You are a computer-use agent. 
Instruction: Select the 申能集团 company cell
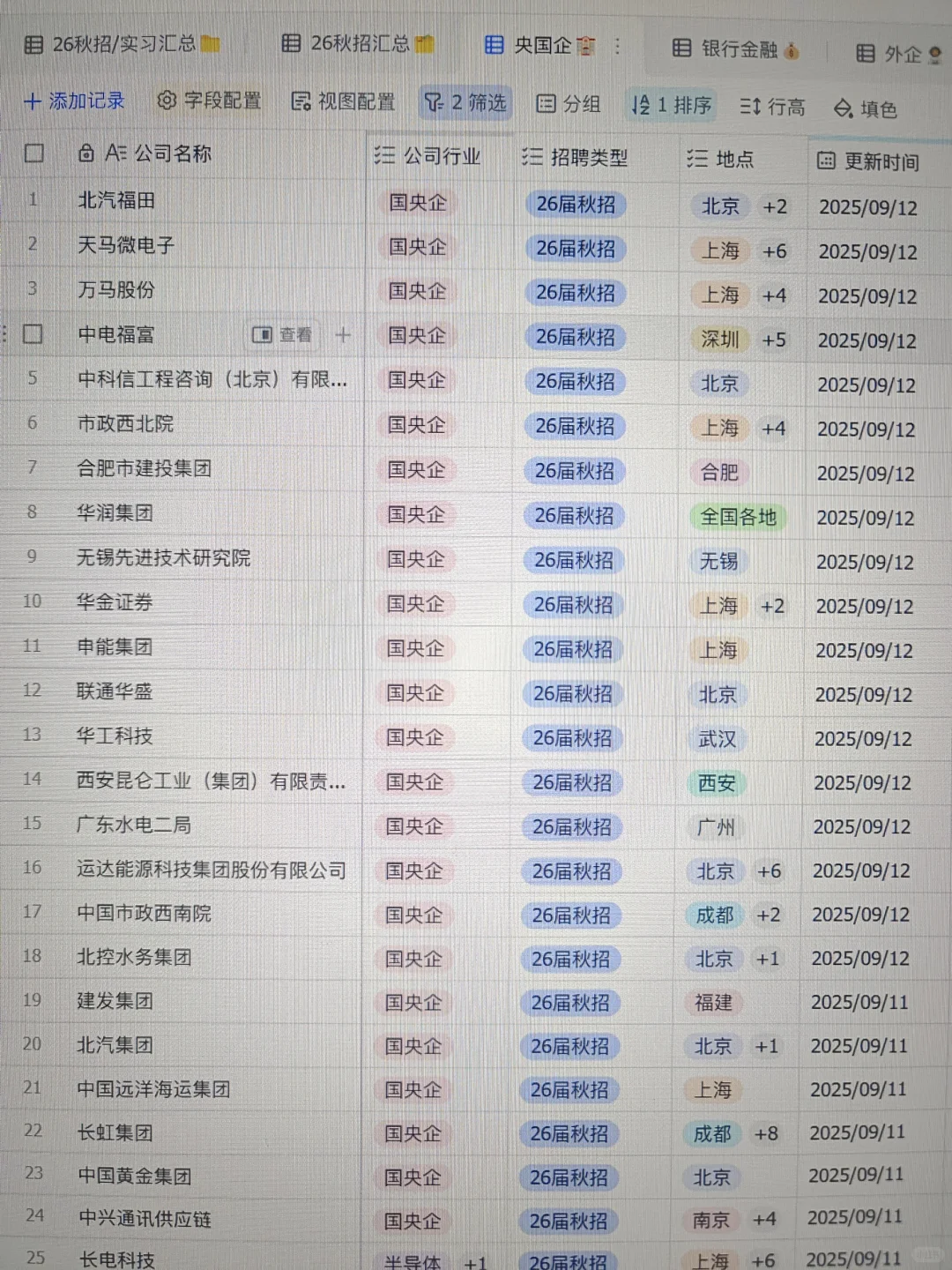tap(115, 646)
